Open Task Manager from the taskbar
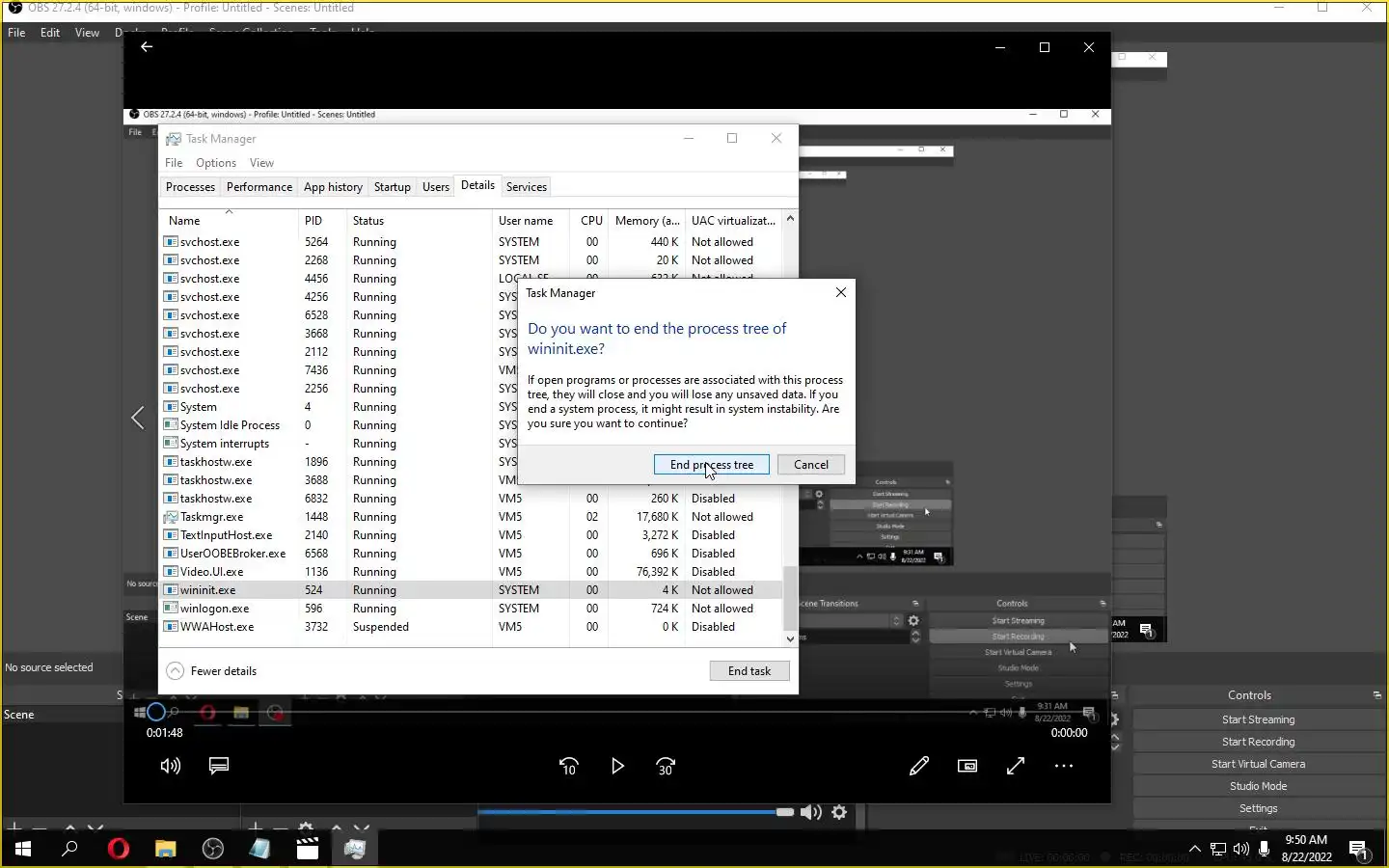 355,849
